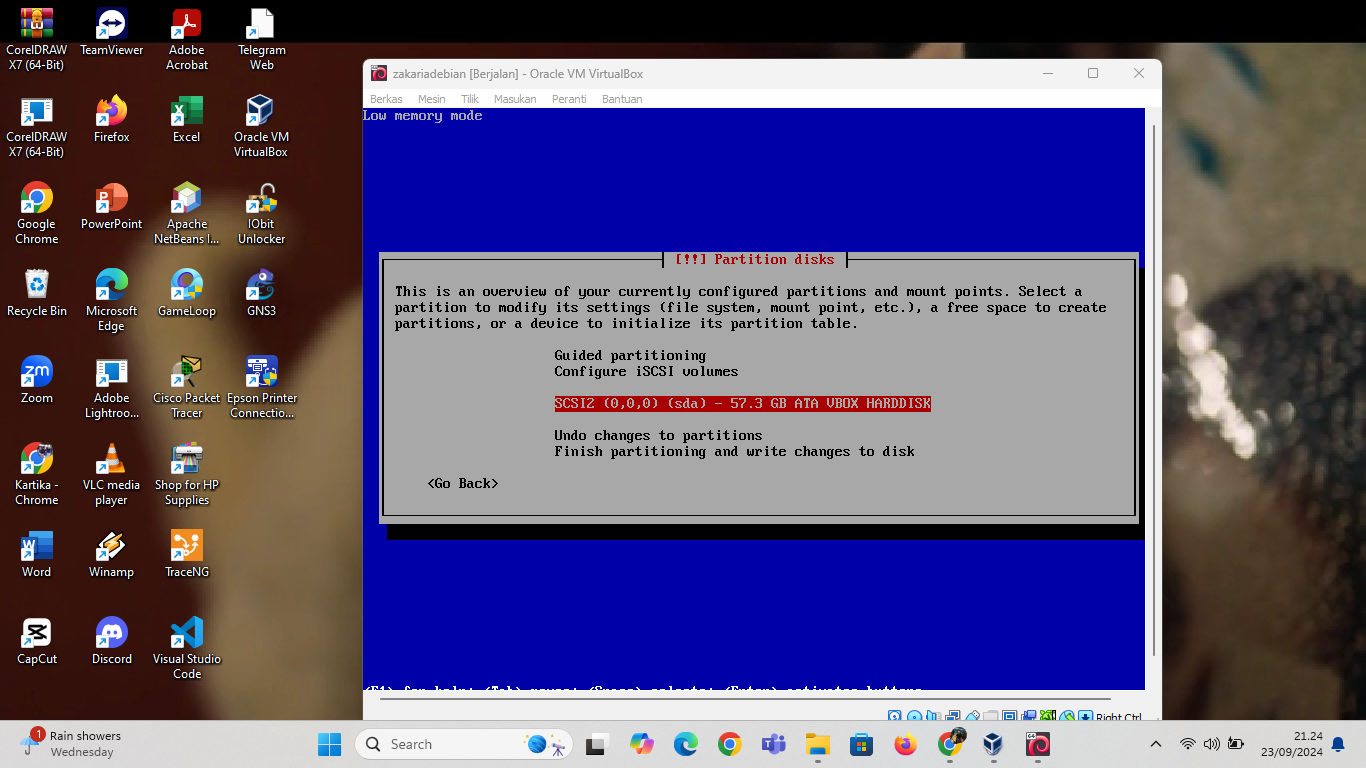Open VLC media player desktop icon

pyautogui.click(x=111, y=476)
